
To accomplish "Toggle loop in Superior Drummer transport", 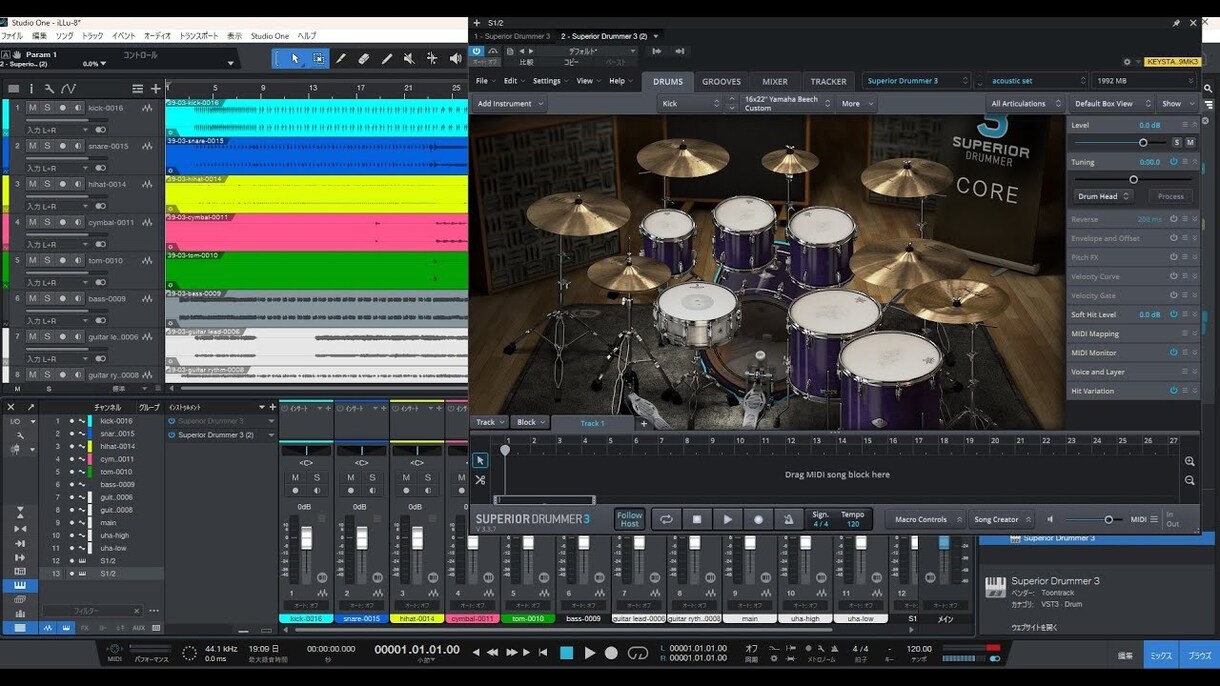I will pos(665,519).
